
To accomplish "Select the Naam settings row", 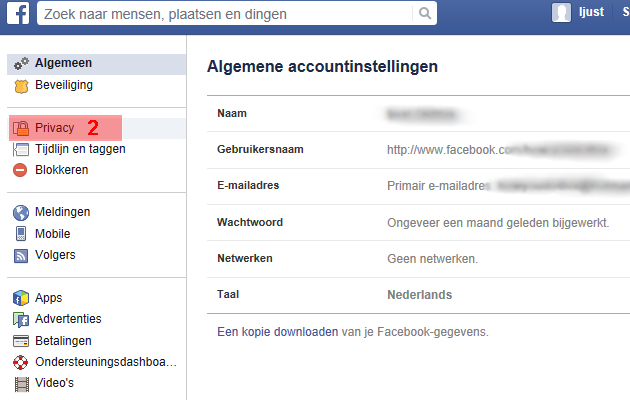I will tap(418, 114).
